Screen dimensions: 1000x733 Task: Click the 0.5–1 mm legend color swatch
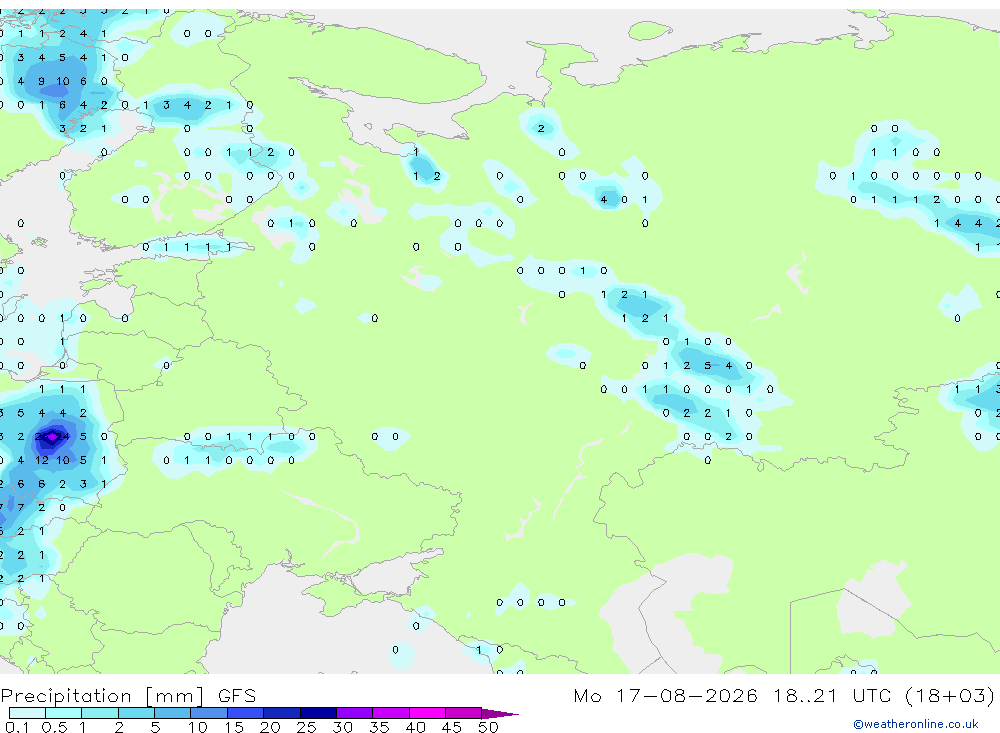click(63, 713)
